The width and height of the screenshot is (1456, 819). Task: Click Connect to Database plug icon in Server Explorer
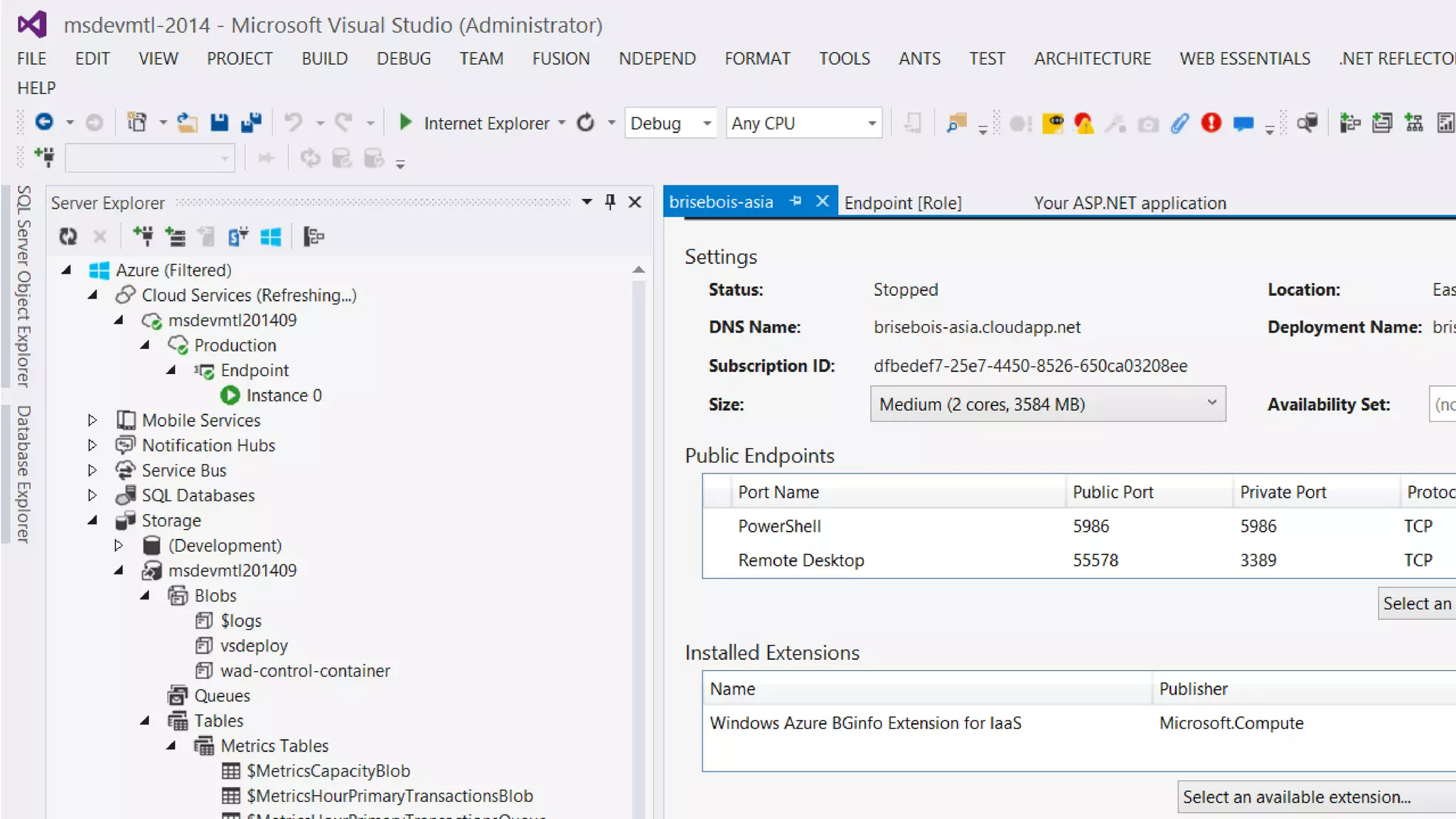coord(143,237)
